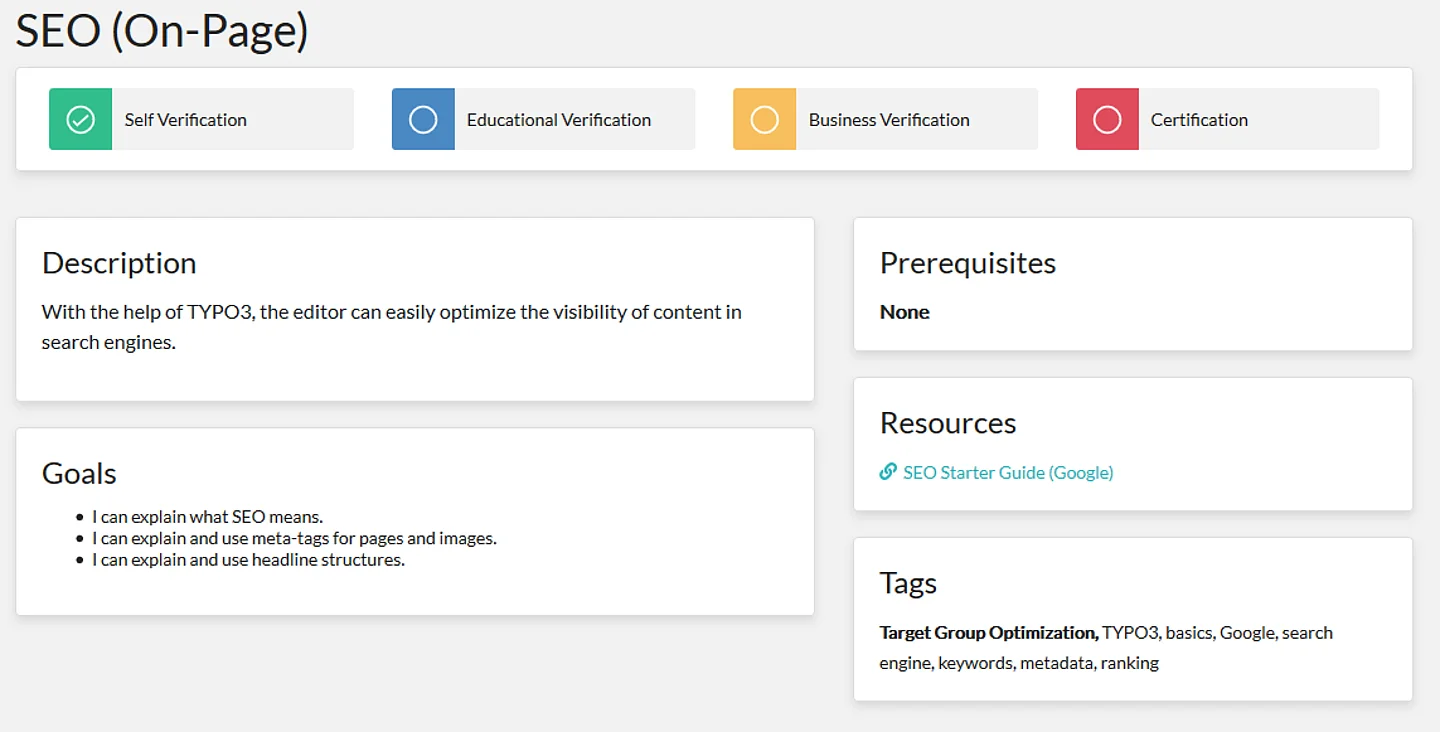Click the blue Educational Verification circle icon
The height and width of the screenshot is (732, 1440).
[x=423, y=120]
